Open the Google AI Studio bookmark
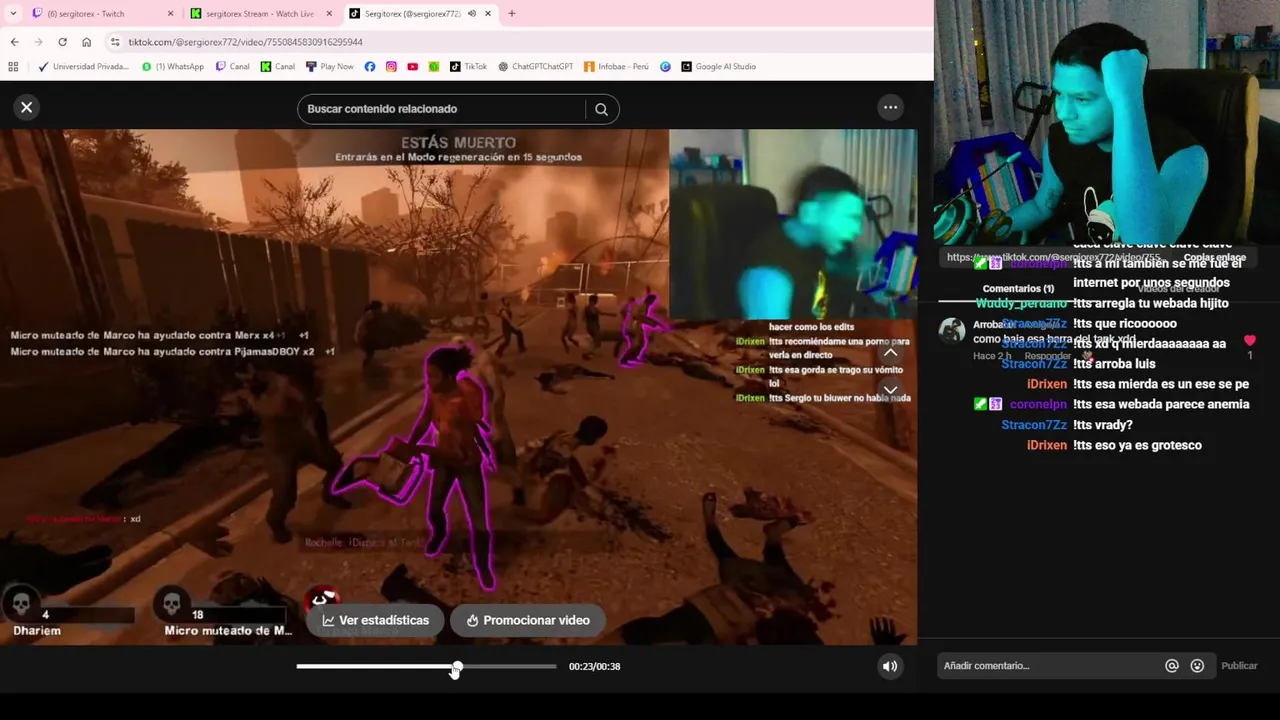Image resolution: width=1280 pixels, height=720 pixels. pyautogui.click(x=718, y=67)
